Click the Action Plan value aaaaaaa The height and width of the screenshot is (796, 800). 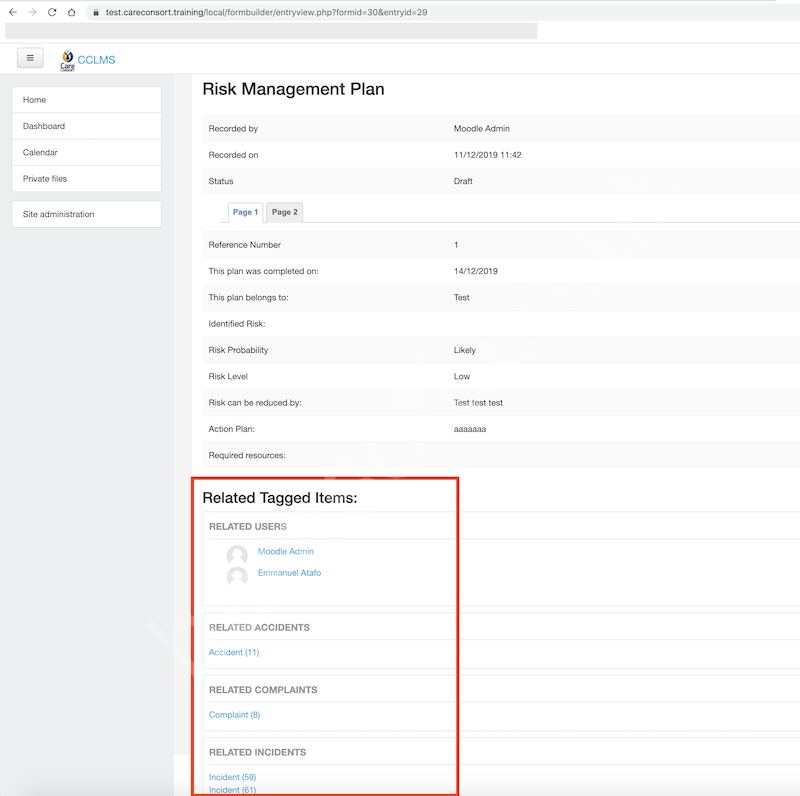coord(470,429)
